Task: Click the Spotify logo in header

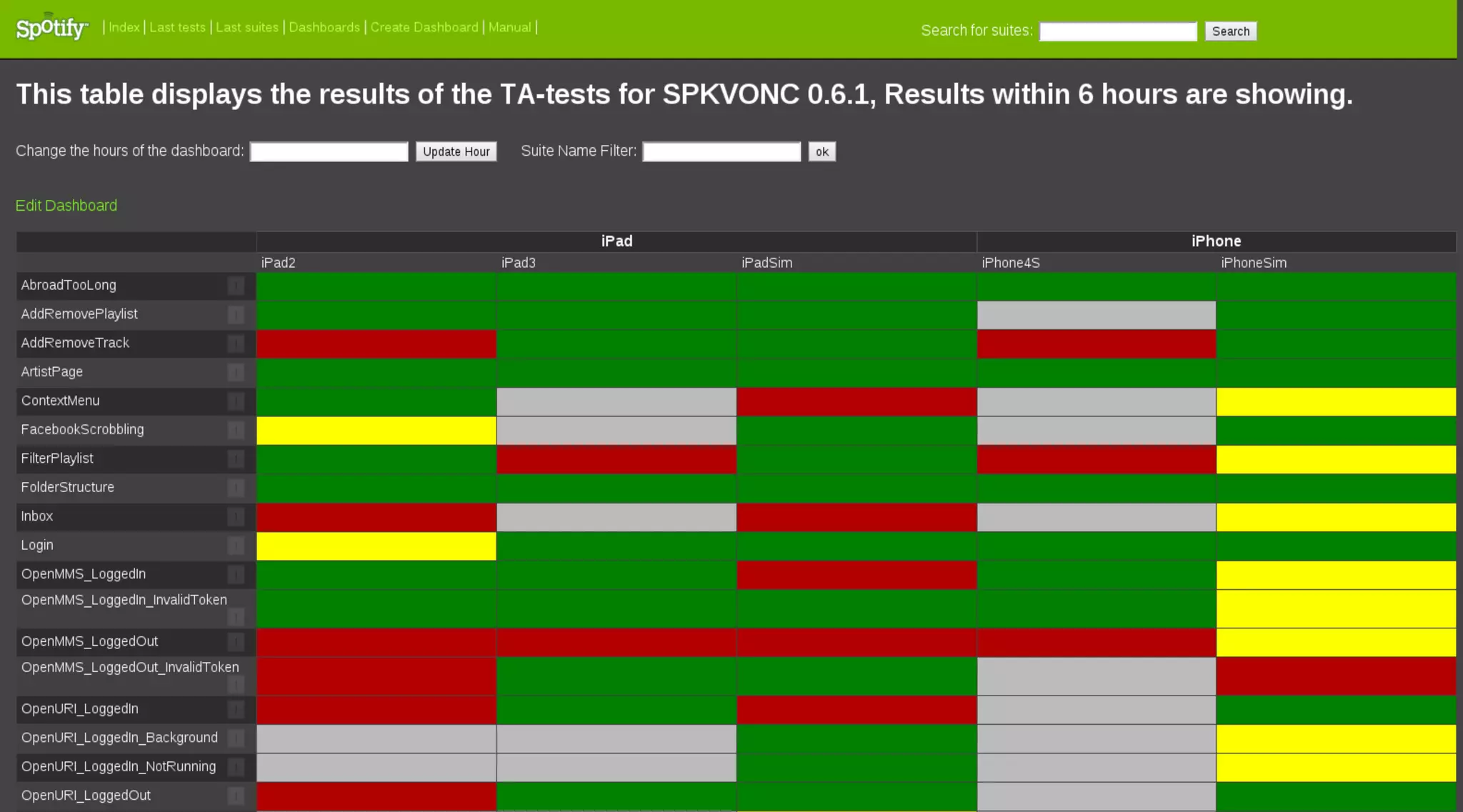Action: click(51, 27)
